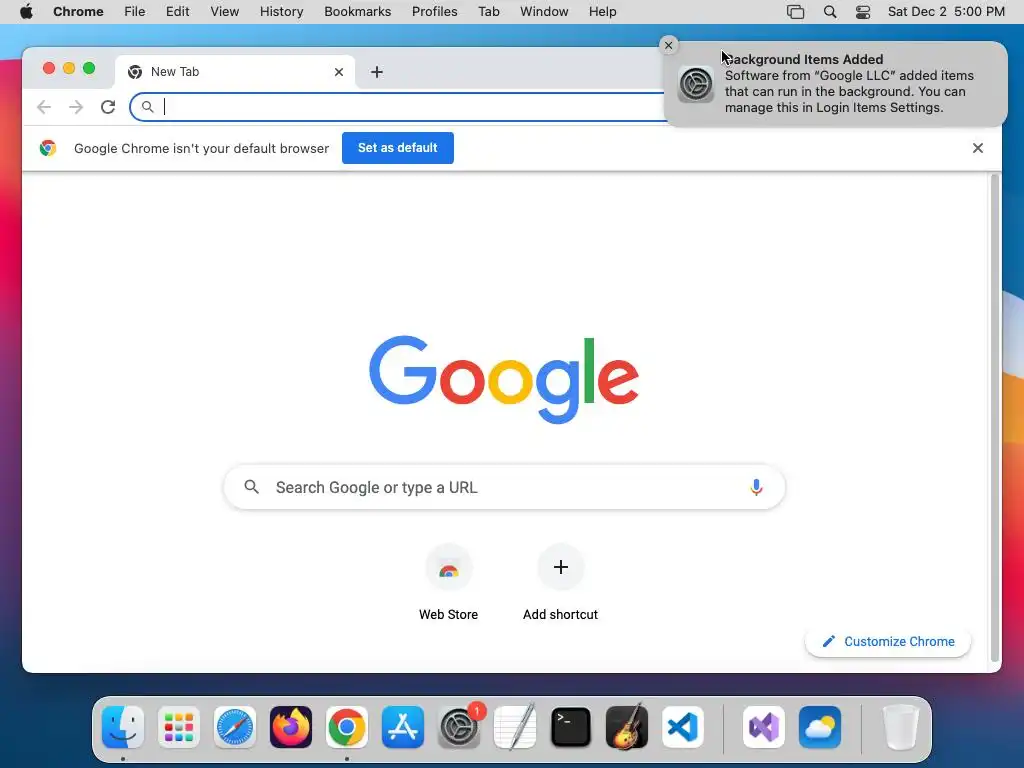Open App Store from the Dock

pyautogui.click(x=403, y=727)
